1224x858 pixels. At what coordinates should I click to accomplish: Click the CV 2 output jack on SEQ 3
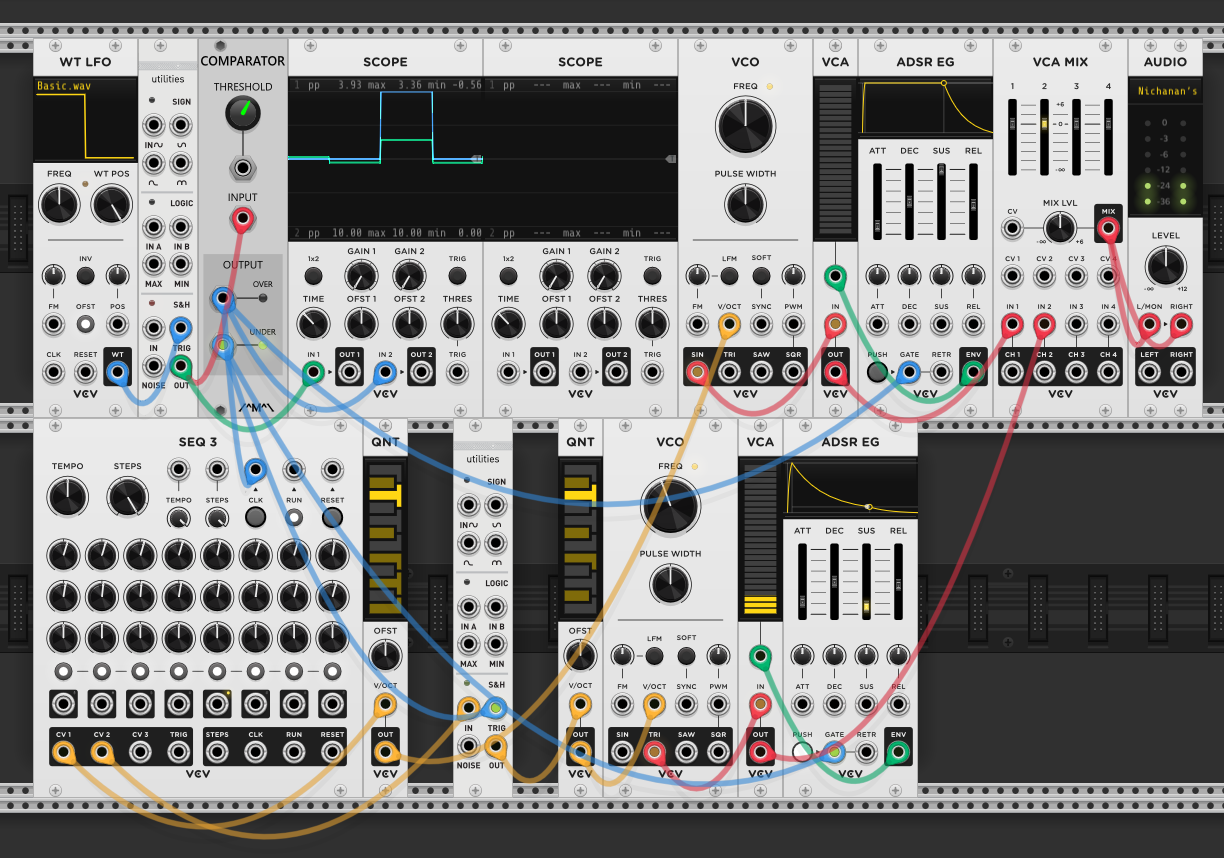click(x=101, y=753)
